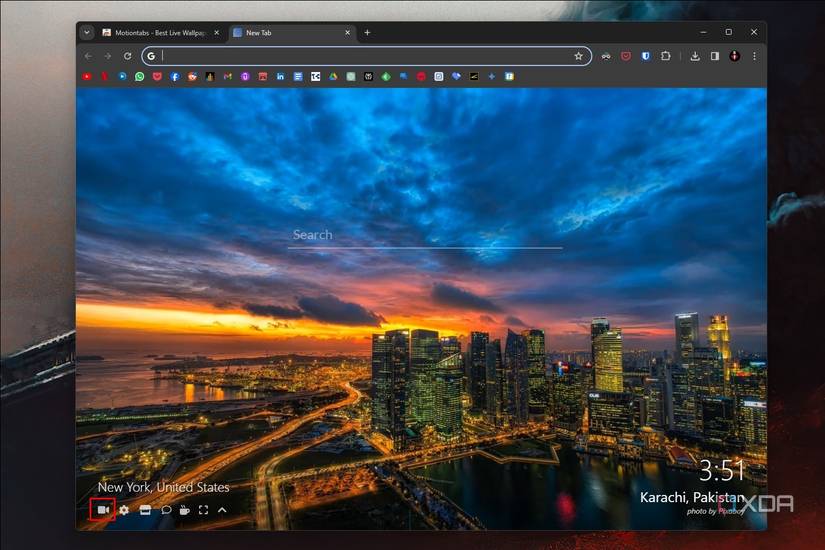Click the incognito-glasses extension icon
The image size is (825, 550).
606,56
